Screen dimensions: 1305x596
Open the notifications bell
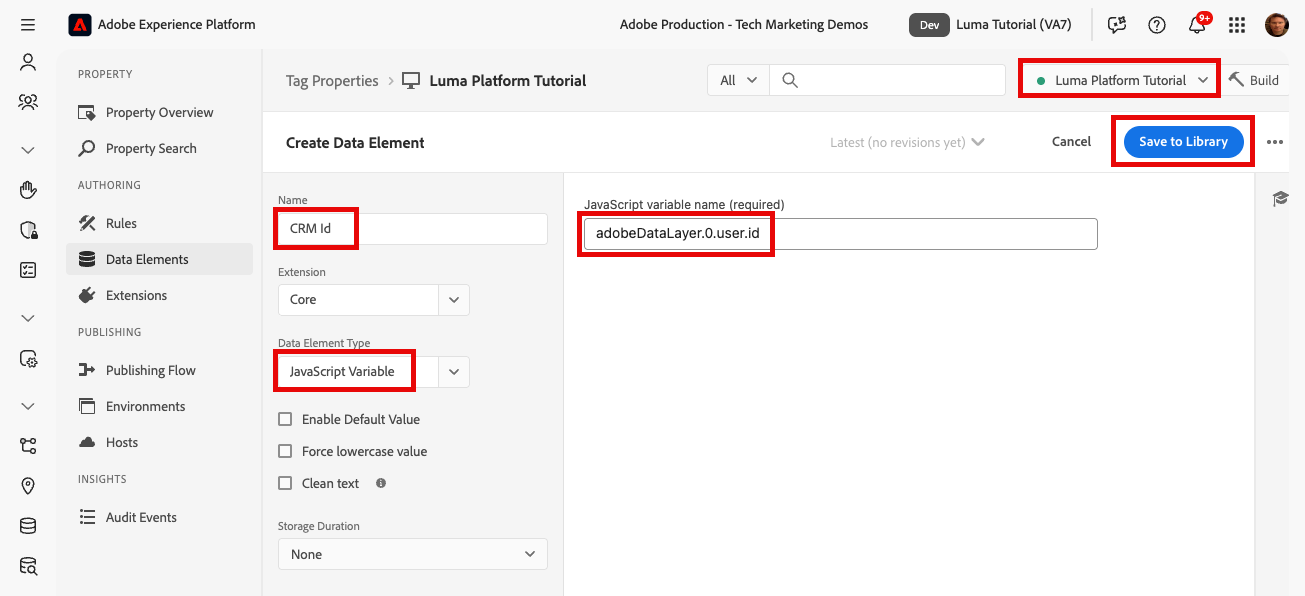tap(1196, 25)
